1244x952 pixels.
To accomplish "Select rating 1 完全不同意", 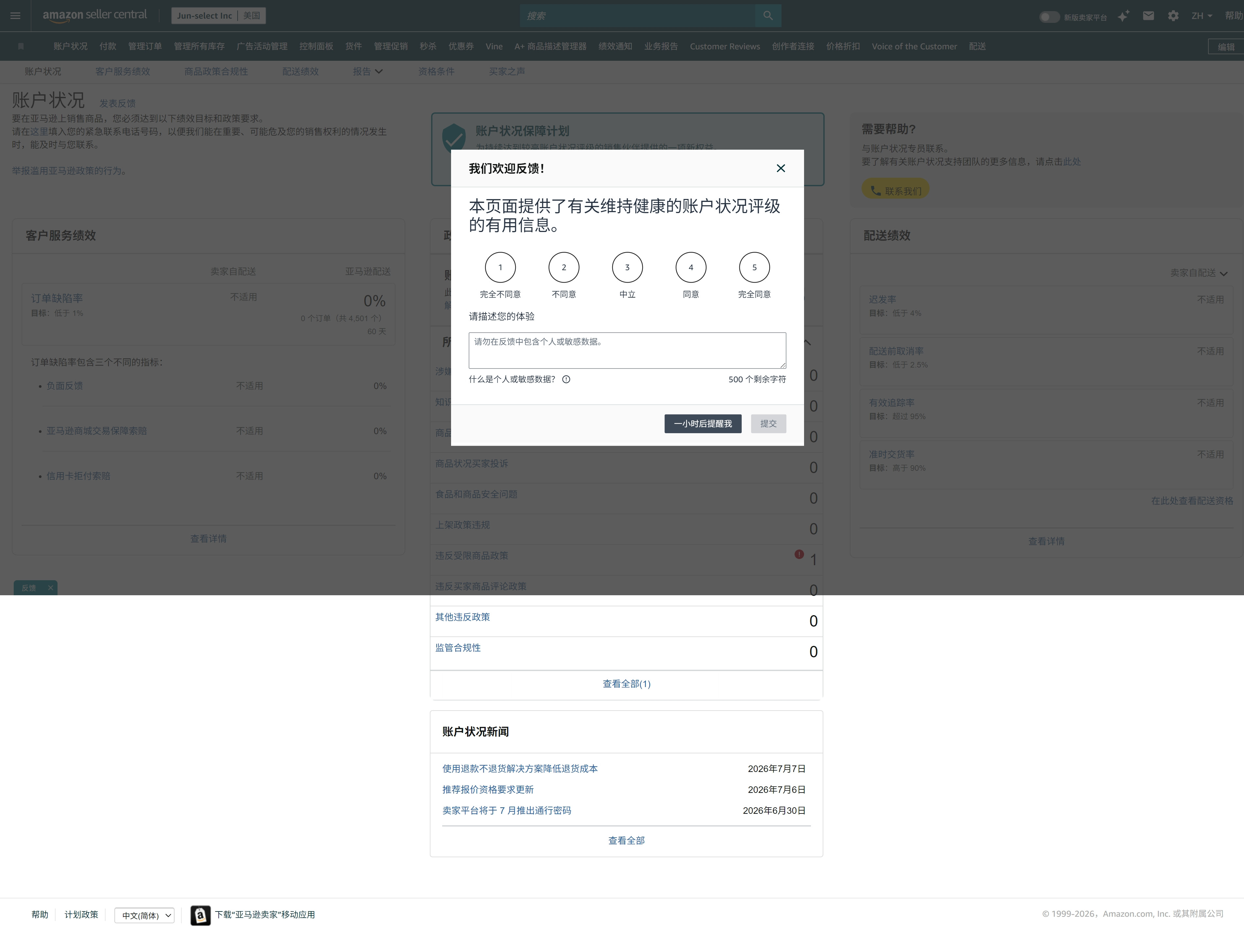I will pos(500,268).
